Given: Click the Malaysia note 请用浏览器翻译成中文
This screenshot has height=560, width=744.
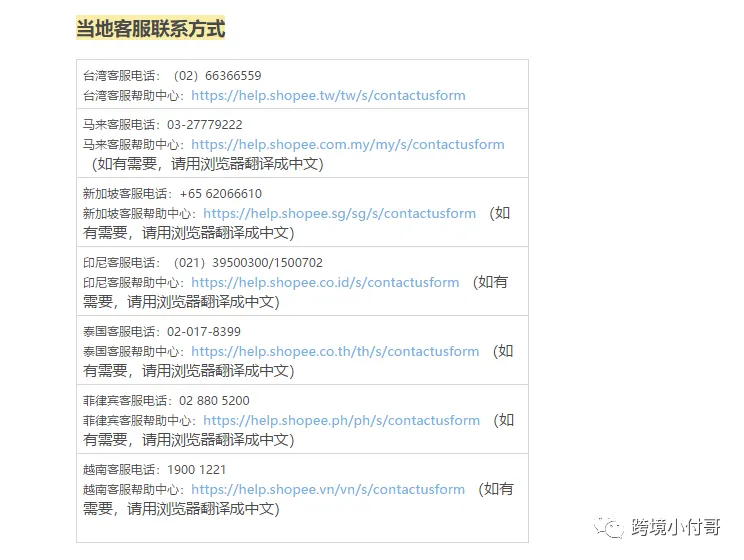Looking at the screenshot, I should click(245, 164).
